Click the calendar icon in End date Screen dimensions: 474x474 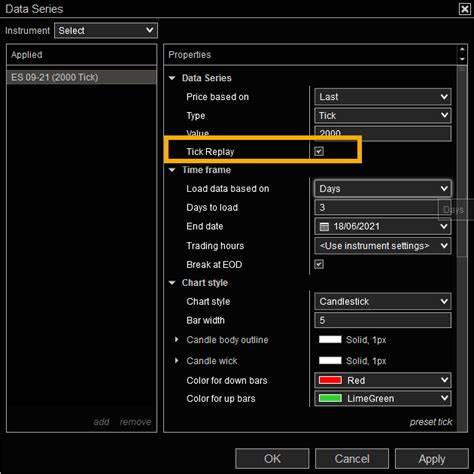324,227
